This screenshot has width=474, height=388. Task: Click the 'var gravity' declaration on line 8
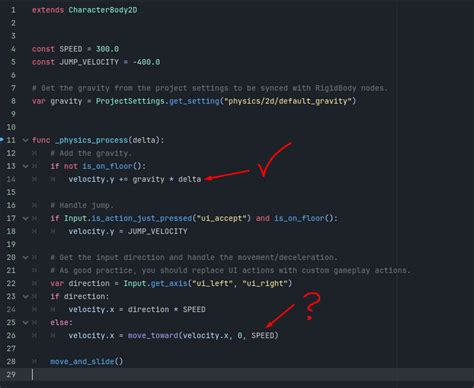57,101
